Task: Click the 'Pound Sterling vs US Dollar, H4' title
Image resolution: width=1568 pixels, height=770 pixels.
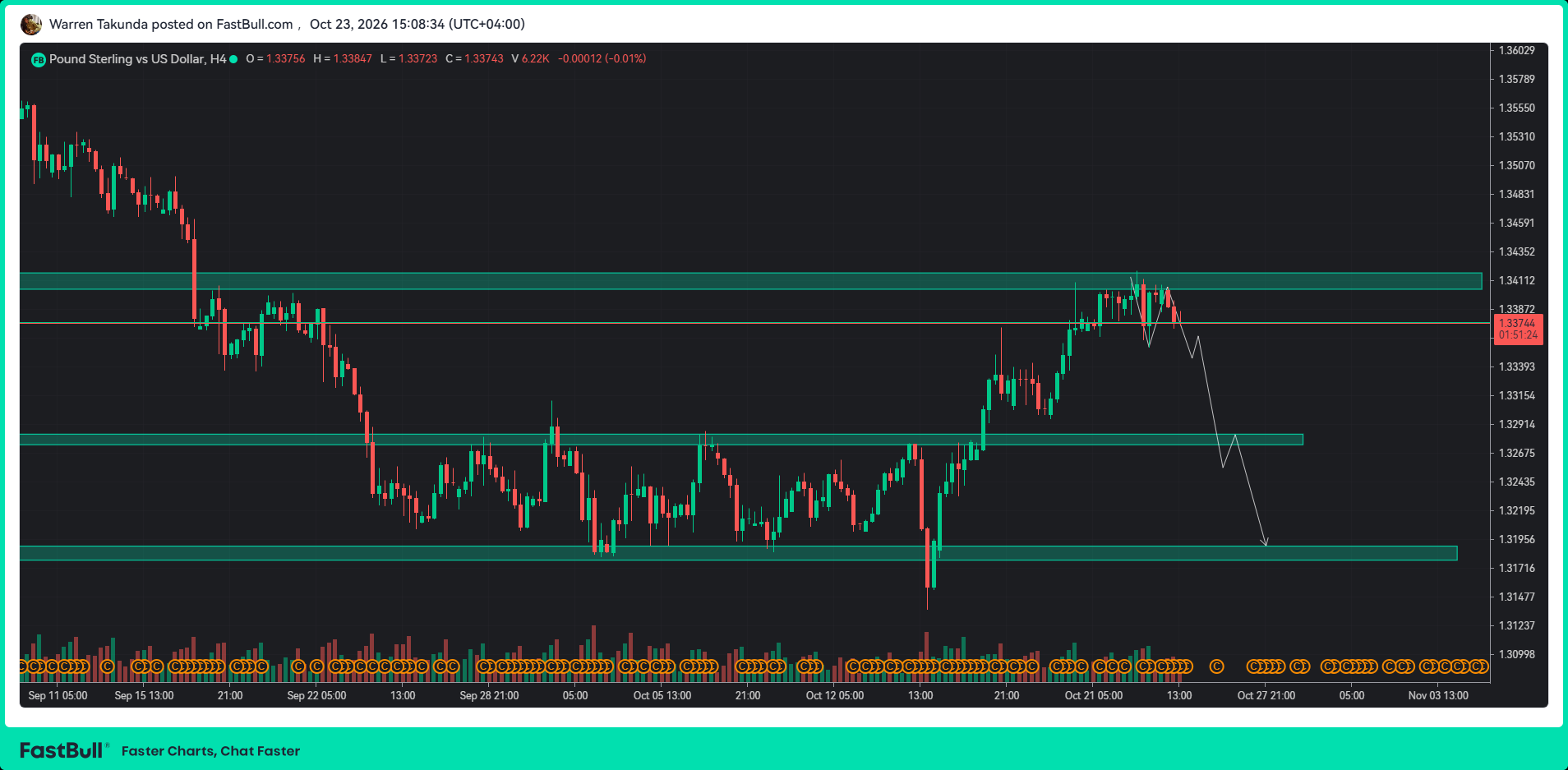Action: pyautogui.click(x=137, y=59)
